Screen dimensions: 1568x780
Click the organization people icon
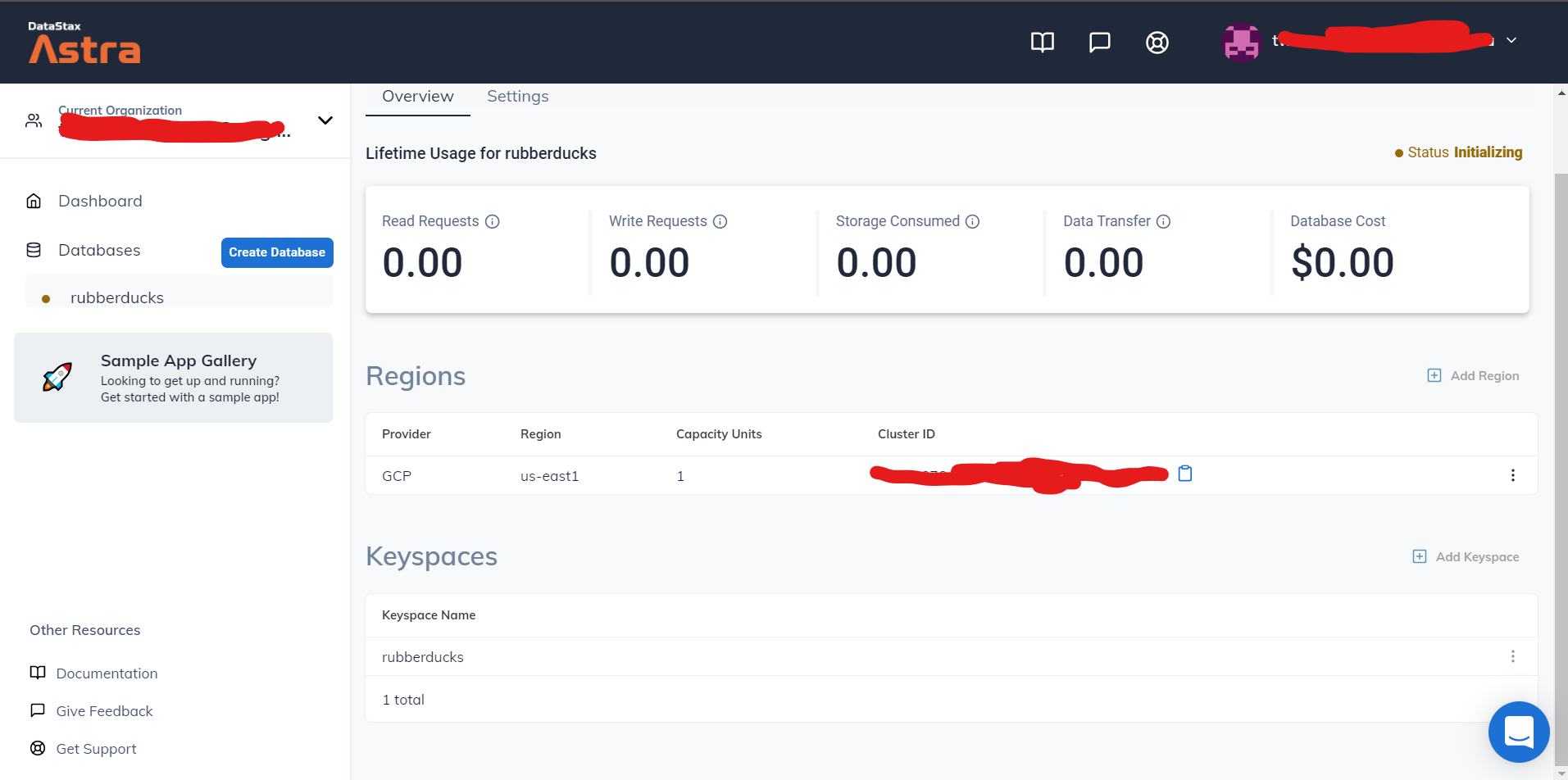click(34, 120)
